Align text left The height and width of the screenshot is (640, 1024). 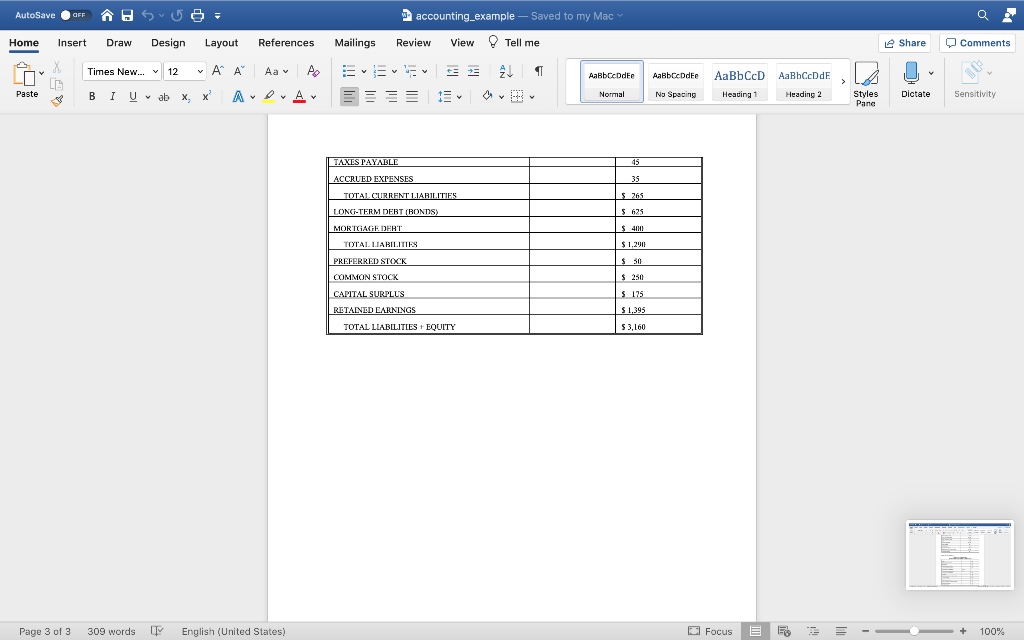[x=349, y=97]
